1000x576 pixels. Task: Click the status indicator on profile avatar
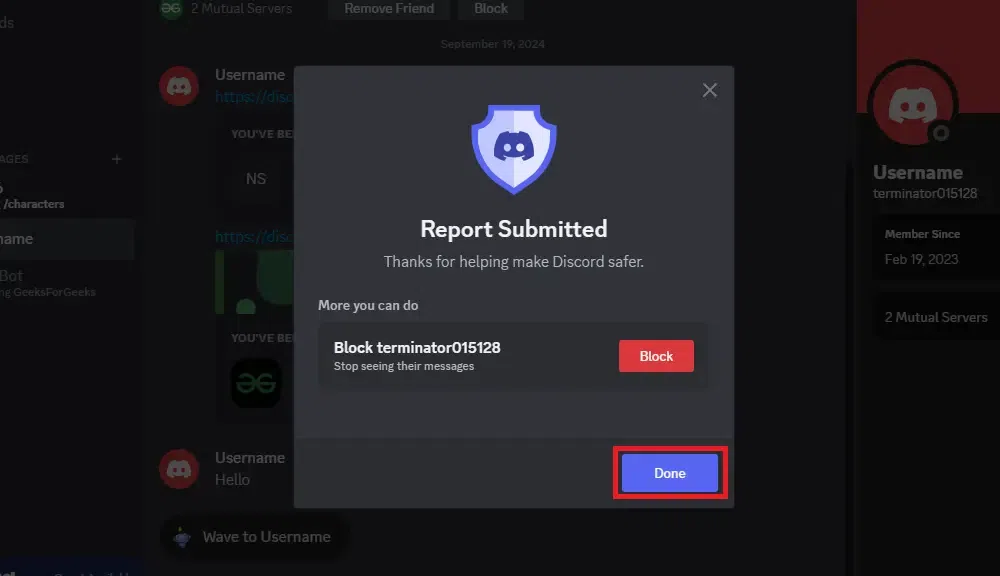coord(941,133)
